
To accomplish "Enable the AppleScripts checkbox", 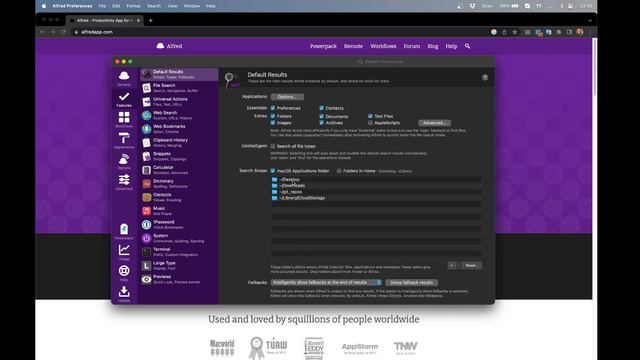I will (x=370, y=123).
